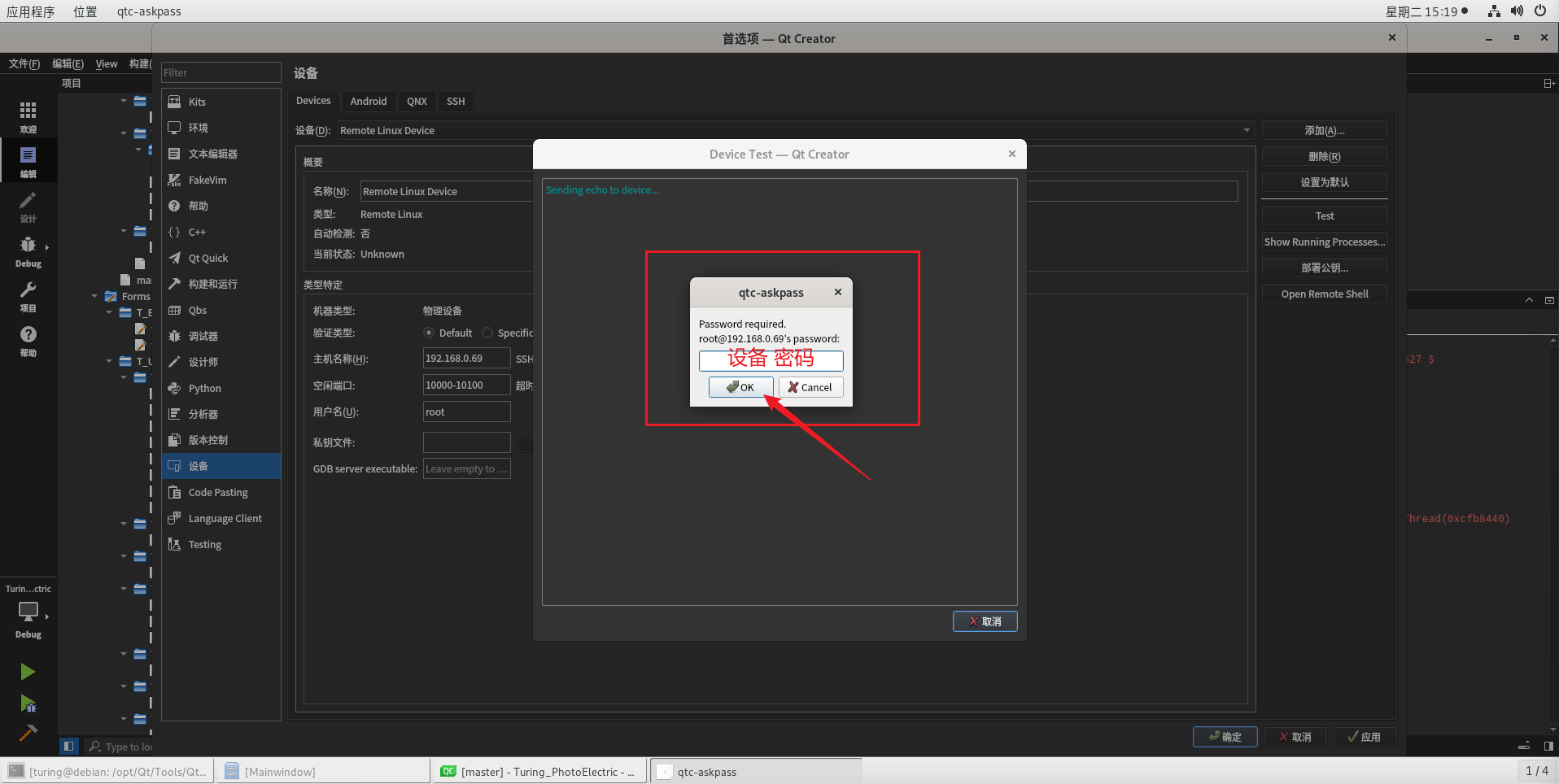
Task: Click the 空闲端口 free ports field
Action: (466, 385)
